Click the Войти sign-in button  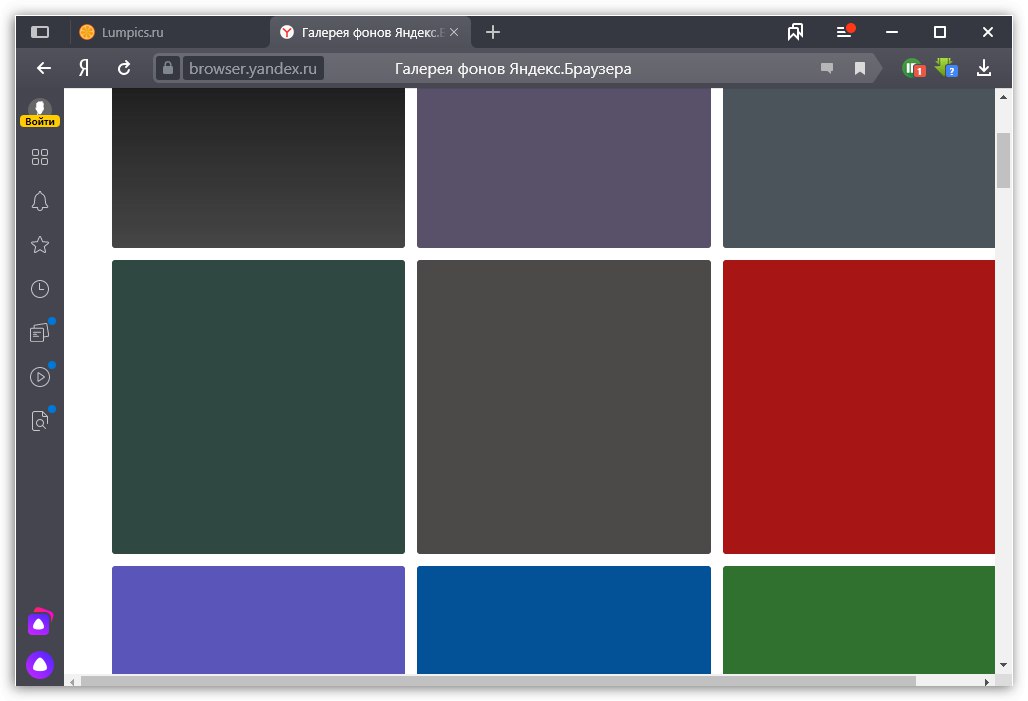pyautogui.click(x=40, y=121)
